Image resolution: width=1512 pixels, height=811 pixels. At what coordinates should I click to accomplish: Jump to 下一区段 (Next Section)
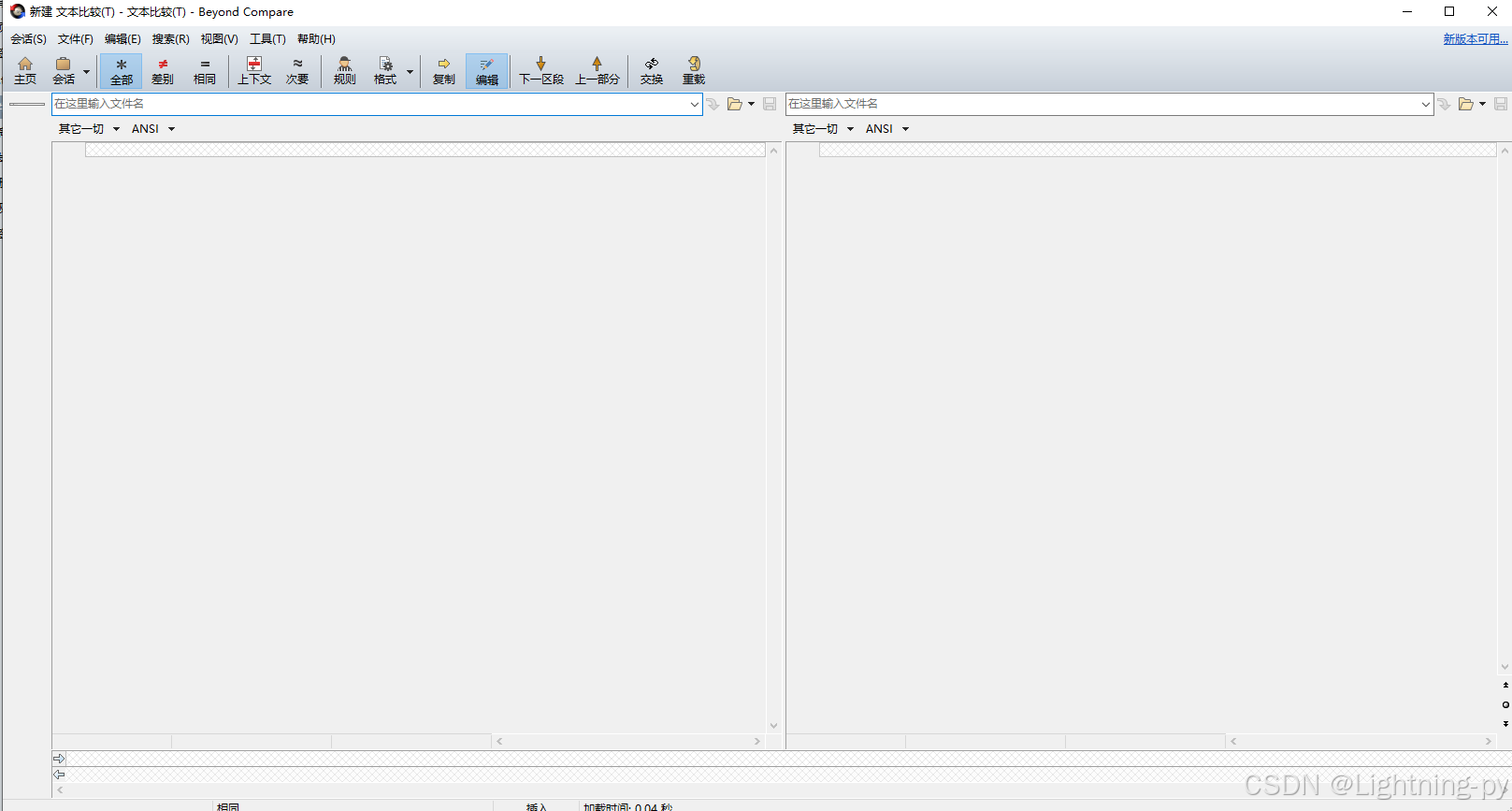pos(541,71)
